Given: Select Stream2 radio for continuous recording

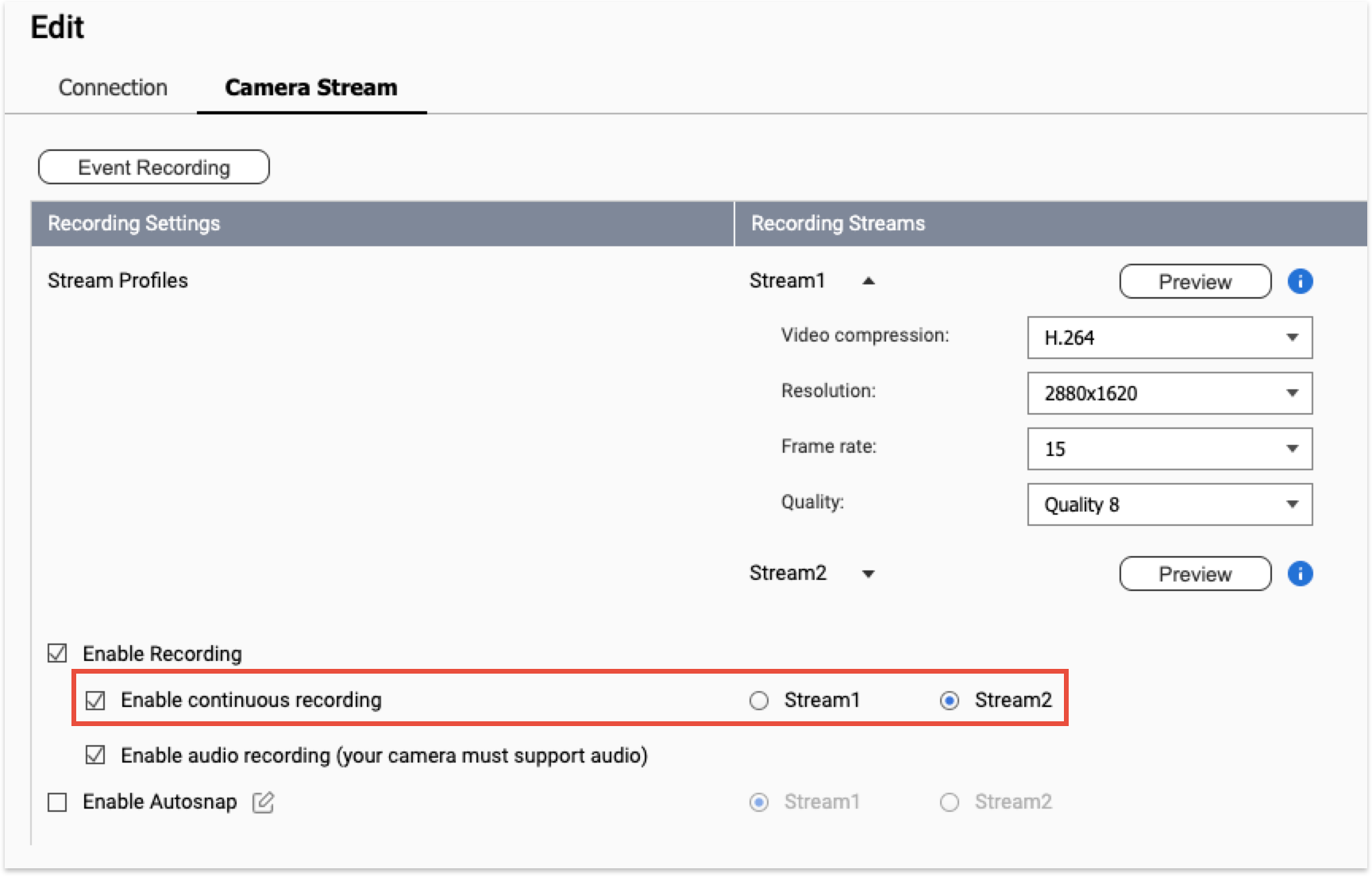Looking at the screenshot, I should coord(950,700).
